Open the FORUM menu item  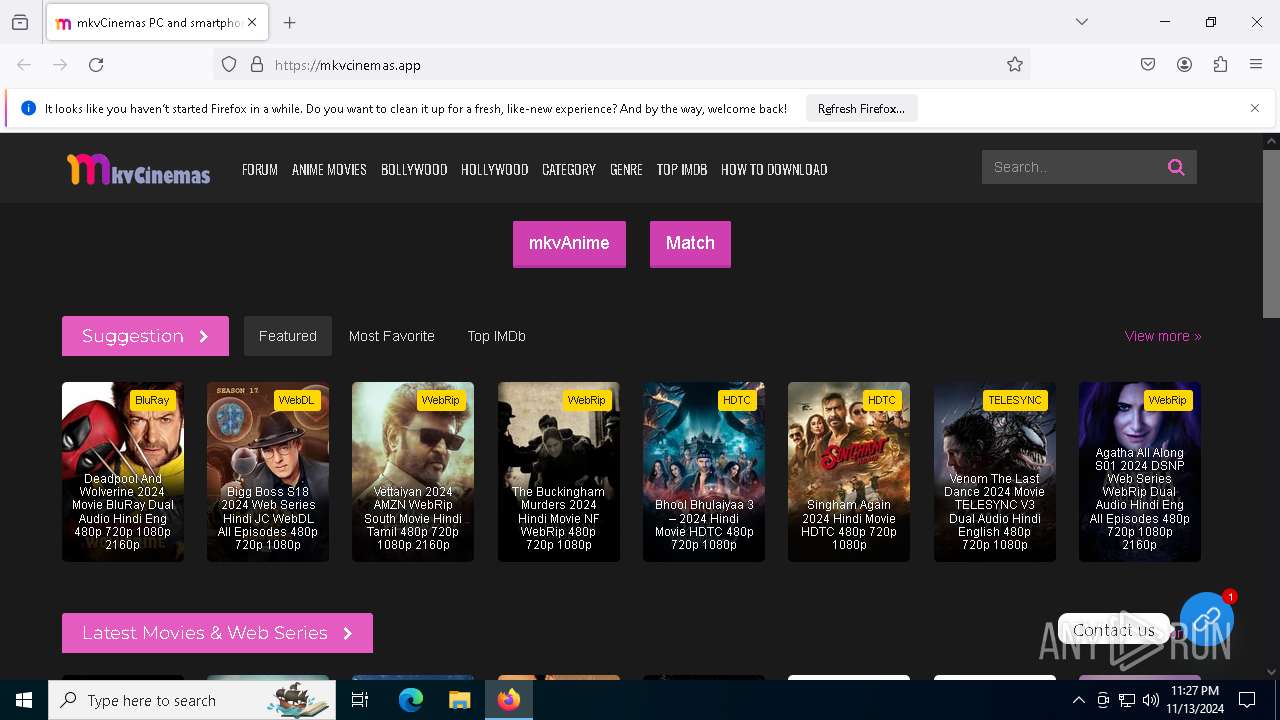260,170
